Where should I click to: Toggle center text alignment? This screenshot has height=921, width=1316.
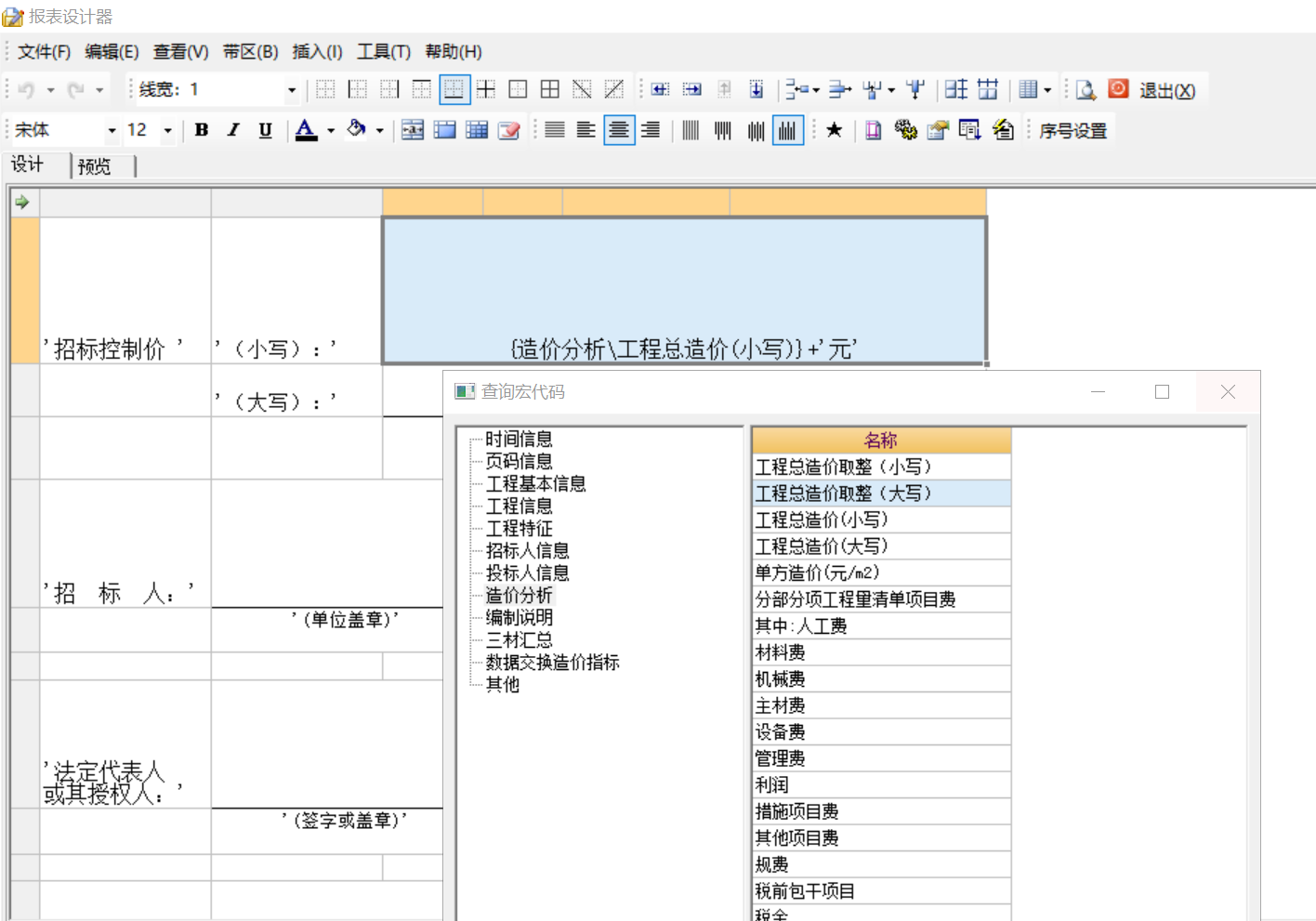click(619, 130)
